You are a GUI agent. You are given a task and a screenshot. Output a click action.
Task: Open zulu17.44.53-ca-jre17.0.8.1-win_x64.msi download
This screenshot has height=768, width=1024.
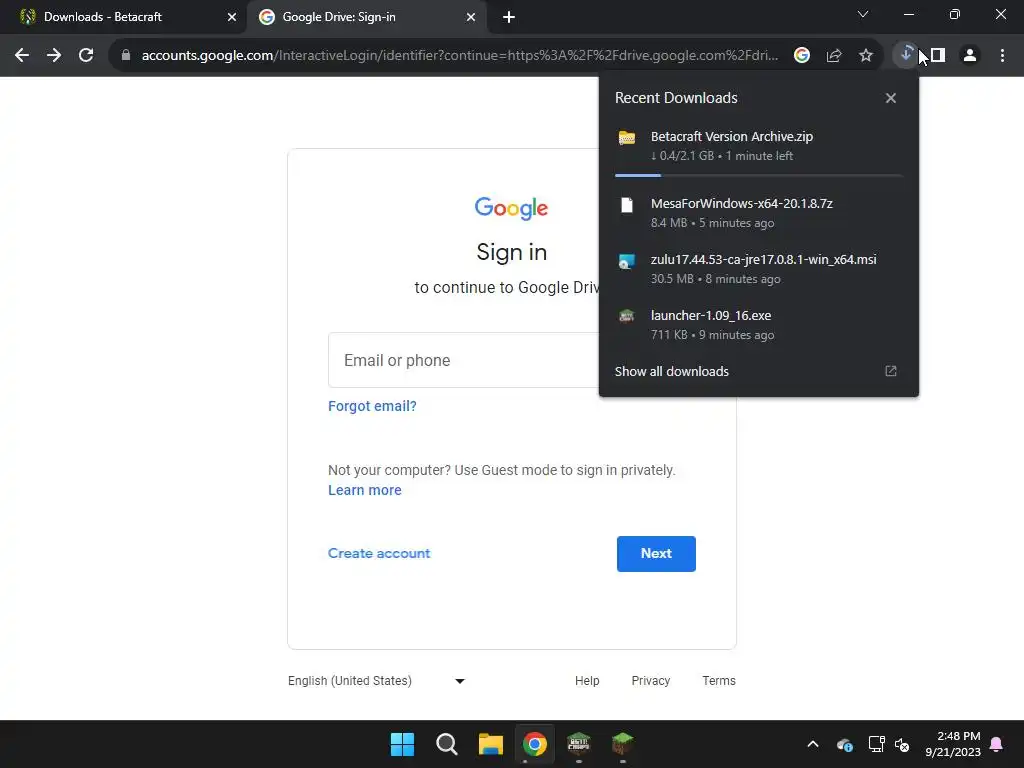pyautogui.click(x=759, y=268)
